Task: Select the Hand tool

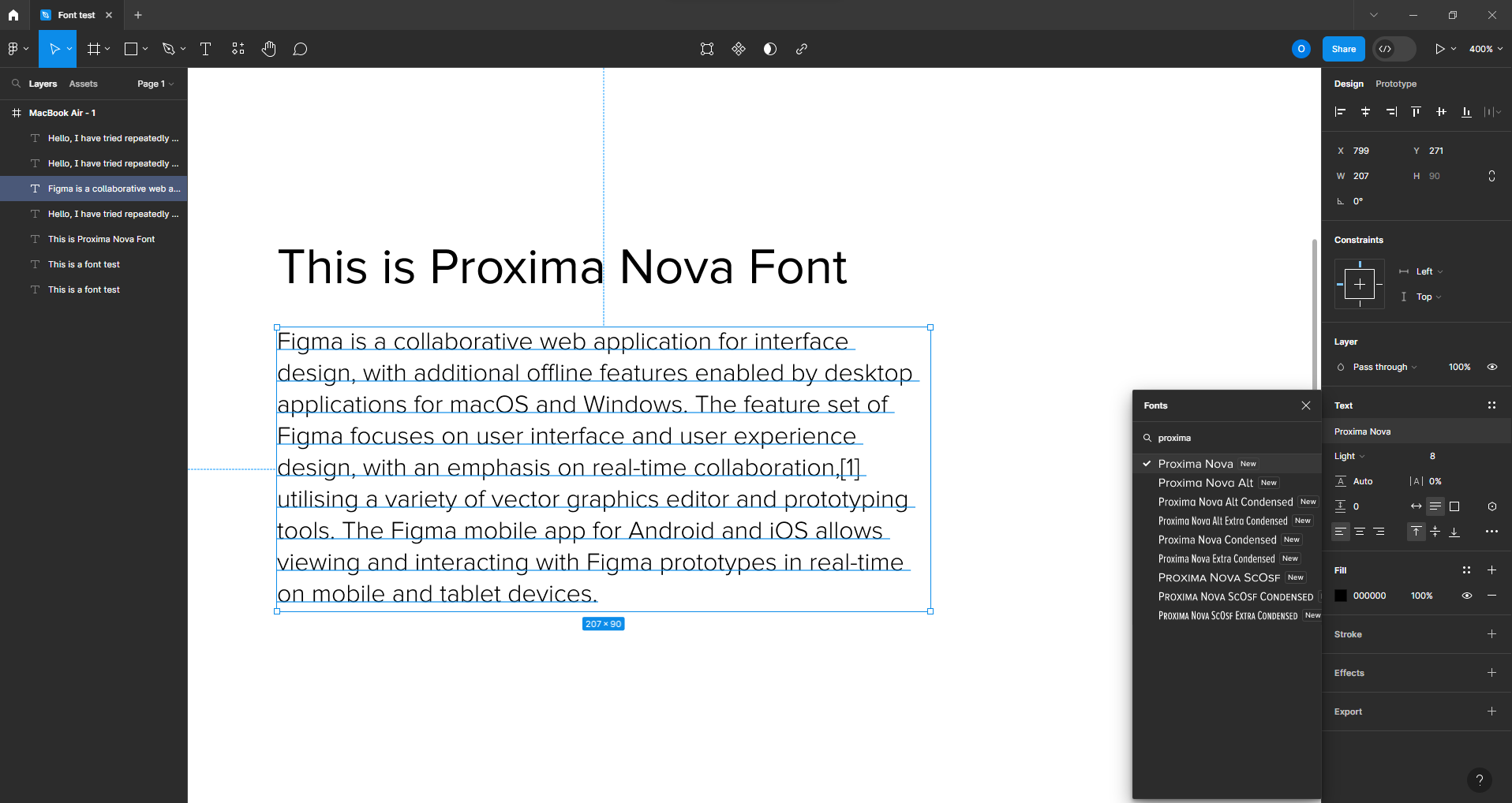Action: coord(269,49)
